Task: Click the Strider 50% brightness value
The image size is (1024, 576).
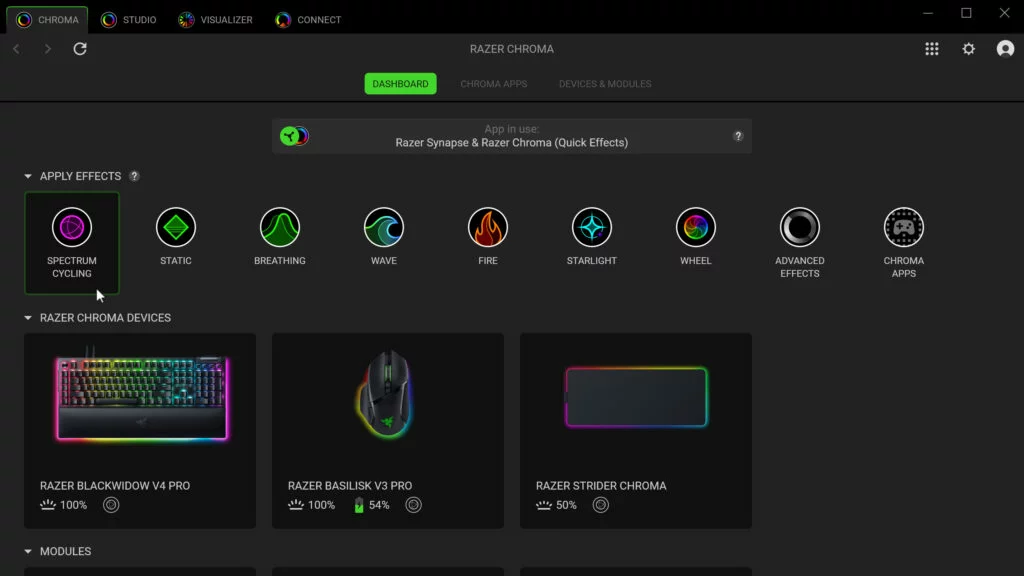Action: click(566, 505)
